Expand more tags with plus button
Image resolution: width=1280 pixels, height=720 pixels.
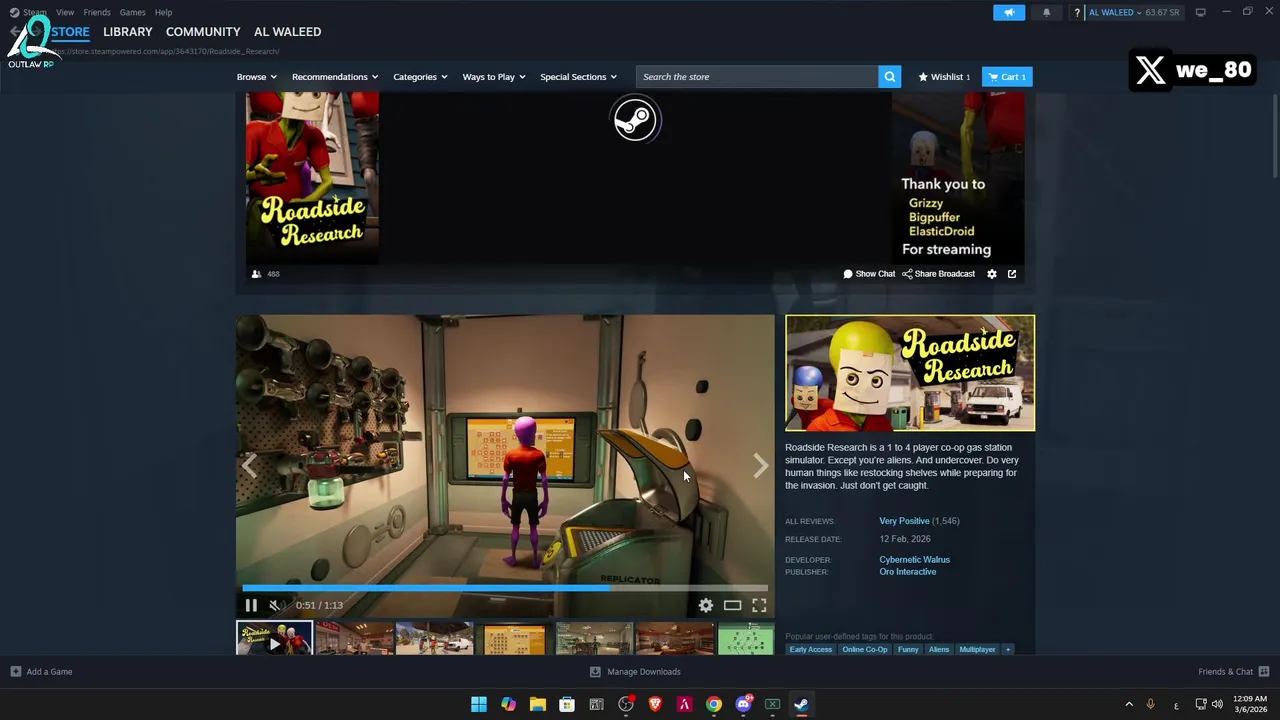click(1008, 650)
